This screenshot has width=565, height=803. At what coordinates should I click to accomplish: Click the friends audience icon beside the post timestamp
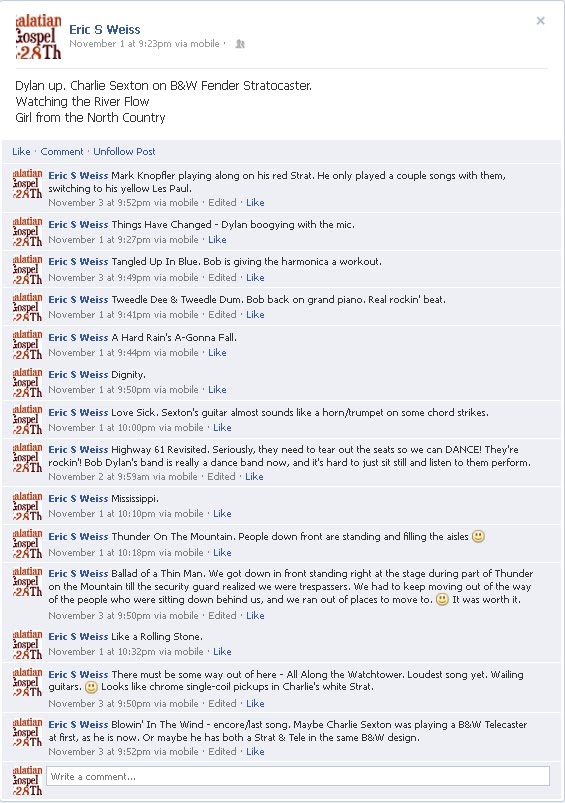[x=239, y=44]
